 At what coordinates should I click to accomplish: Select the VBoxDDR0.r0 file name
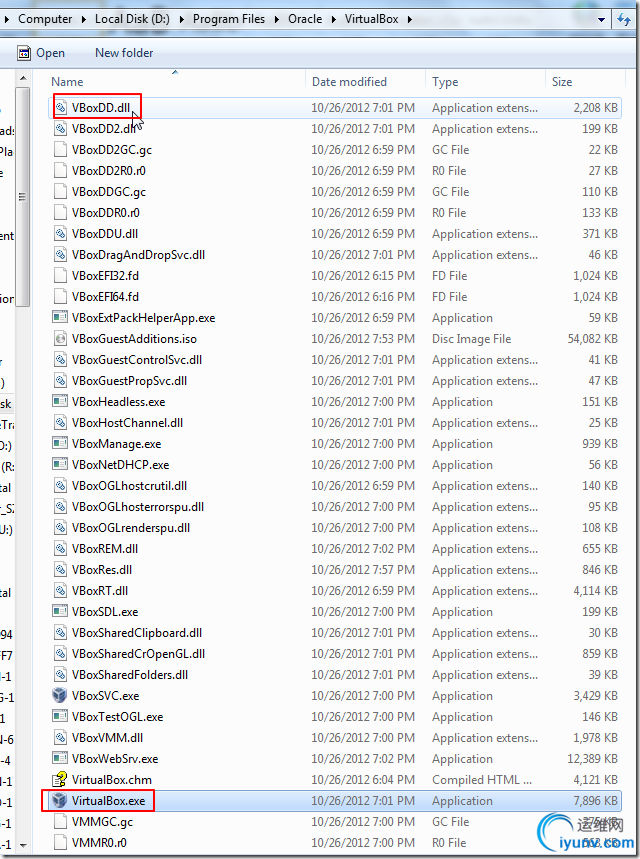[105, 213]
